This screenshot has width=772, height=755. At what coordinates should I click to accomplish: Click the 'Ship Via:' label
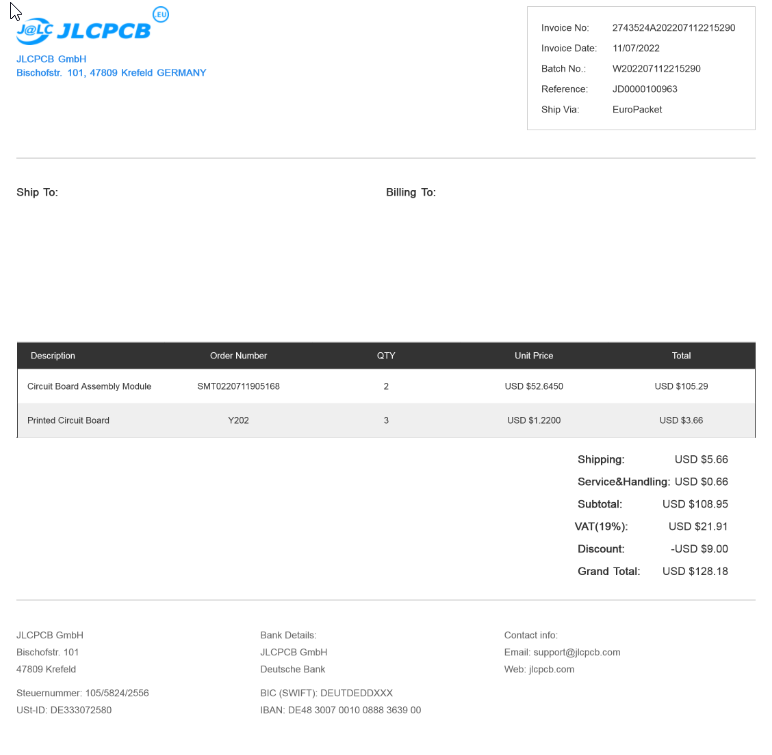(x=560, y=110)
